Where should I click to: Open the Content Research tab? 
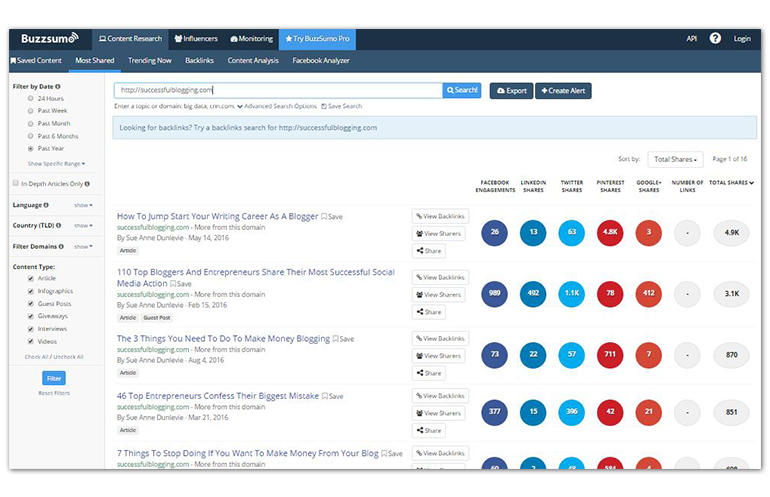[130, 39]
